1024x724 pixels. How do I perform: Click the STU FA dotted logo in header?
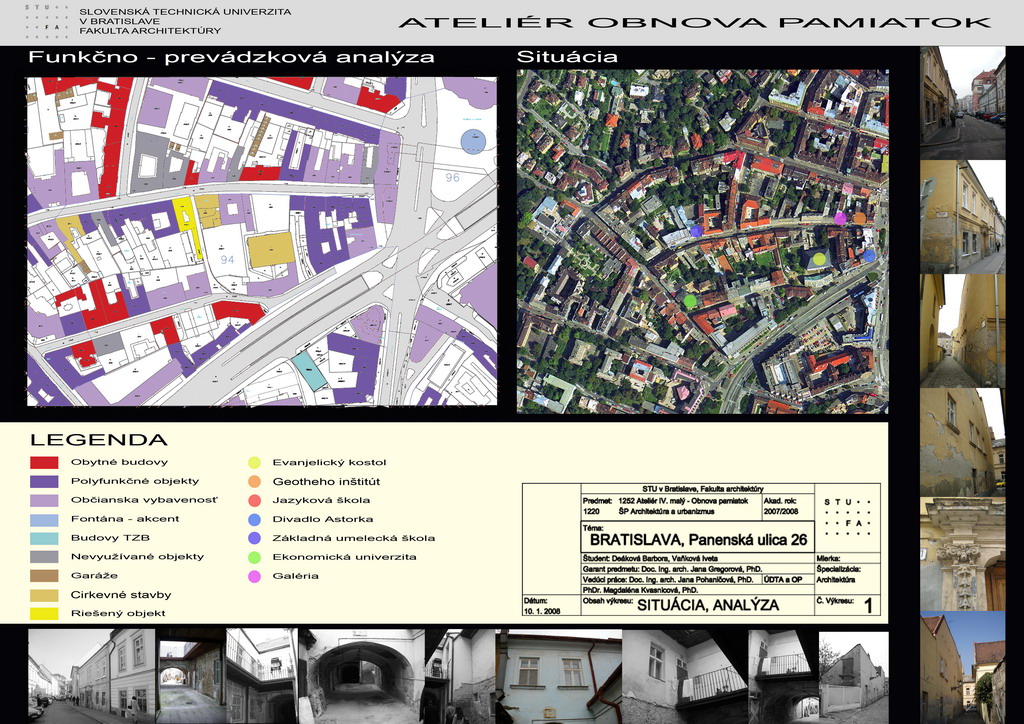coord(46,20)
